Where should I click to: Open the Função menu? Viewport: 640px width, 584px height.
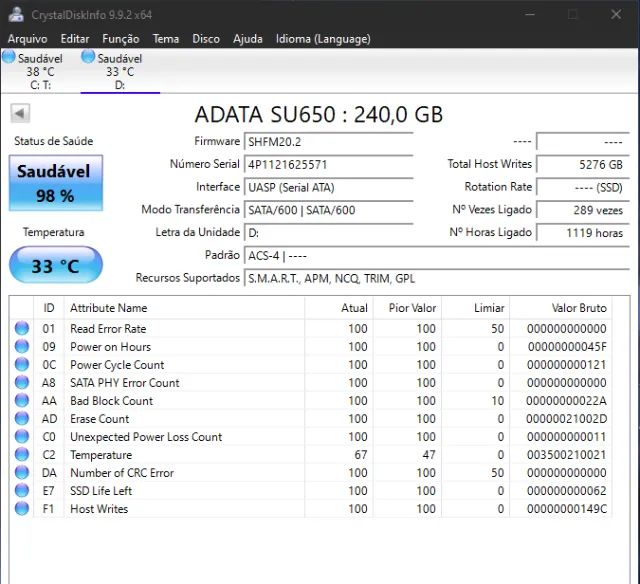(120, 39)
